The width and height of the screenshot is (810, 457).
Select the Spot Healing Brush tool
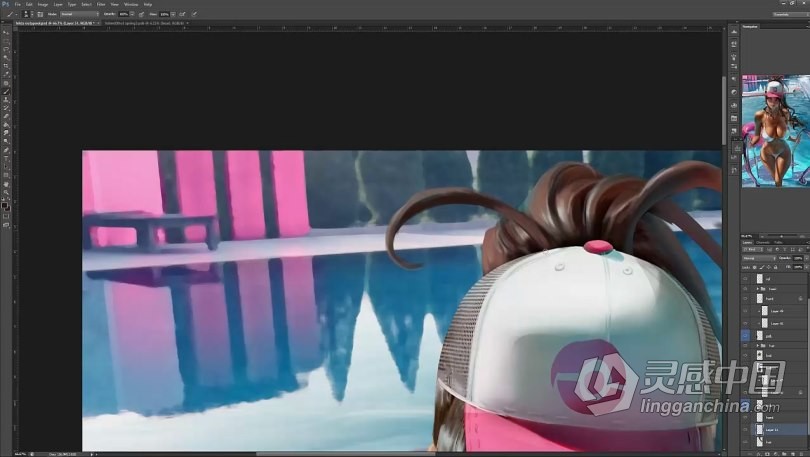pos(6,83)
